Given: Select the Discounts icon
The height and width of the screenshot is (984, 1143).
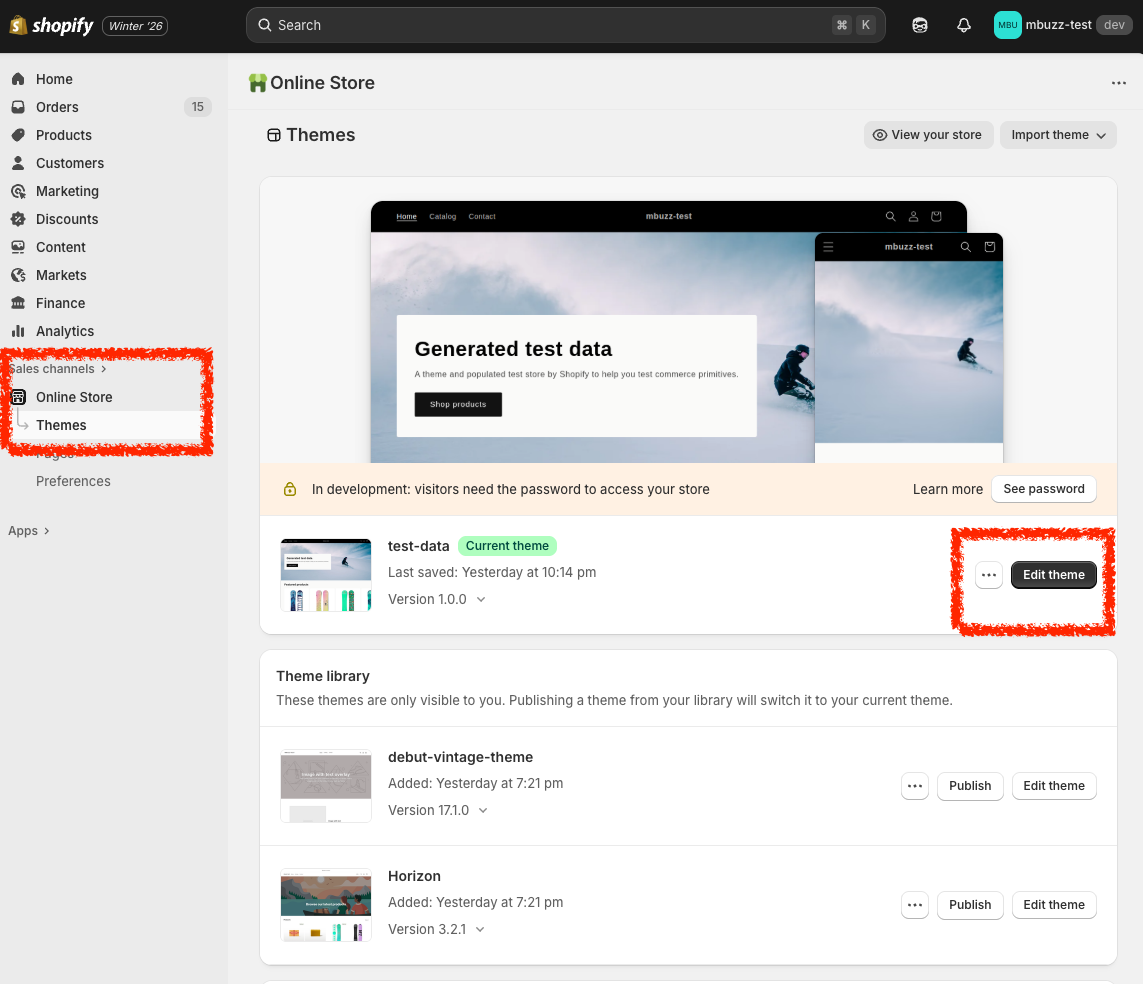Looking at the screenshot, I should click(x=20, y=219).
